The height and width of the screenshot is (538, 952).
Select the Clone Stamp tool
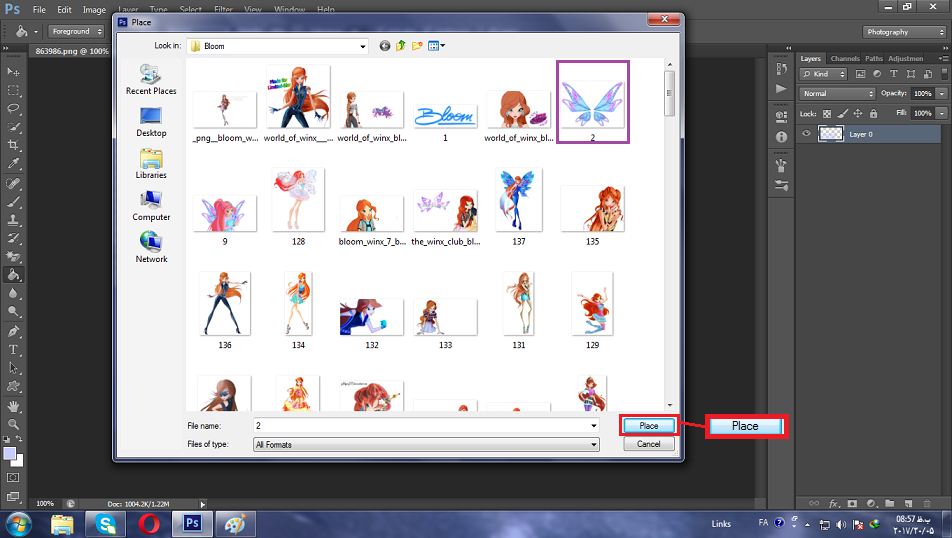[x=13, y=220]
